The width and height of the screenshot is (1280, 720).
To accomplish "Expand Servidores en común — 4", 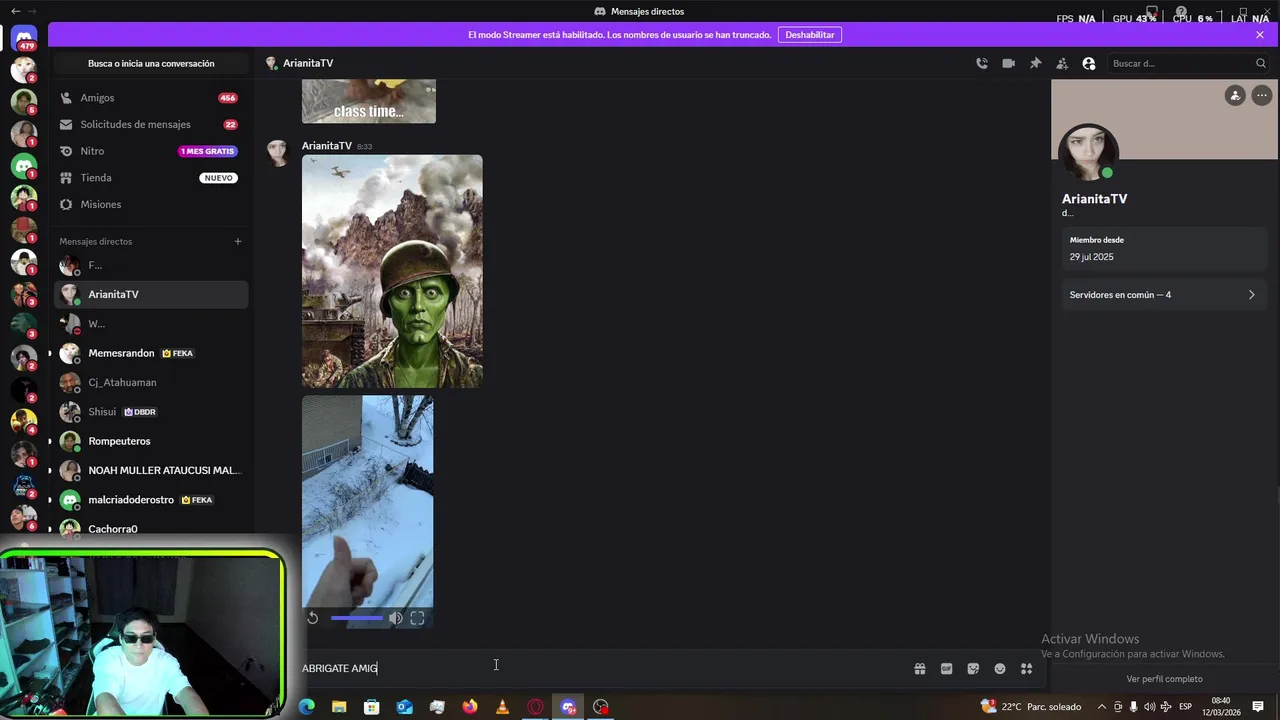I will (x=1163, y=295).
